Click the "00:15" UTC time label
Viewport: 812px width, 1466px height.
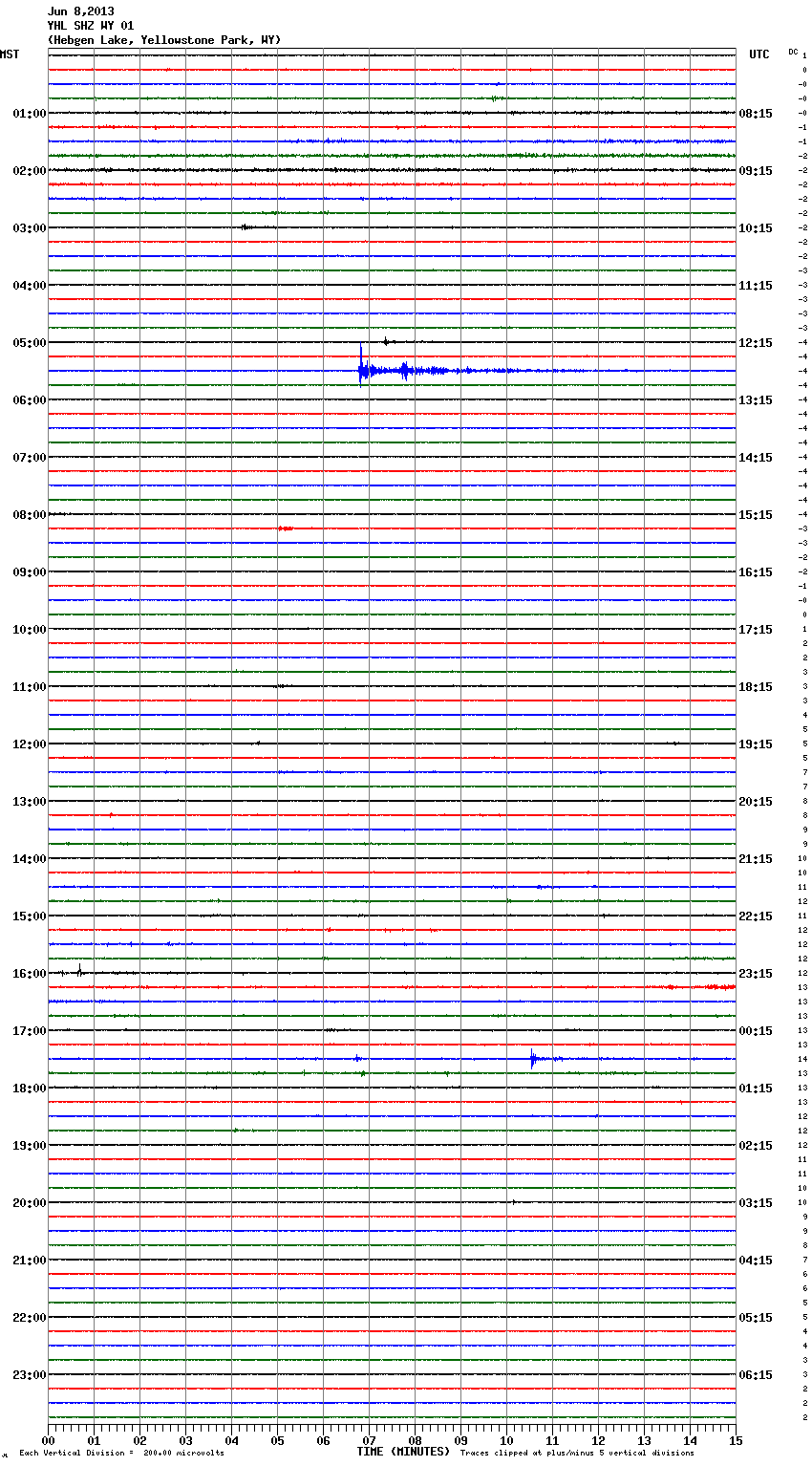pos(756,1031)
